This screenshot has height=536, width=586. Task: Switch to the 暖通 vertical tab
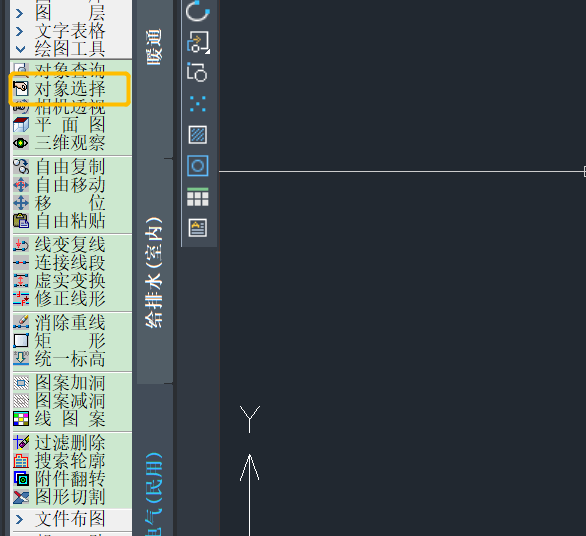click(154, 47)
